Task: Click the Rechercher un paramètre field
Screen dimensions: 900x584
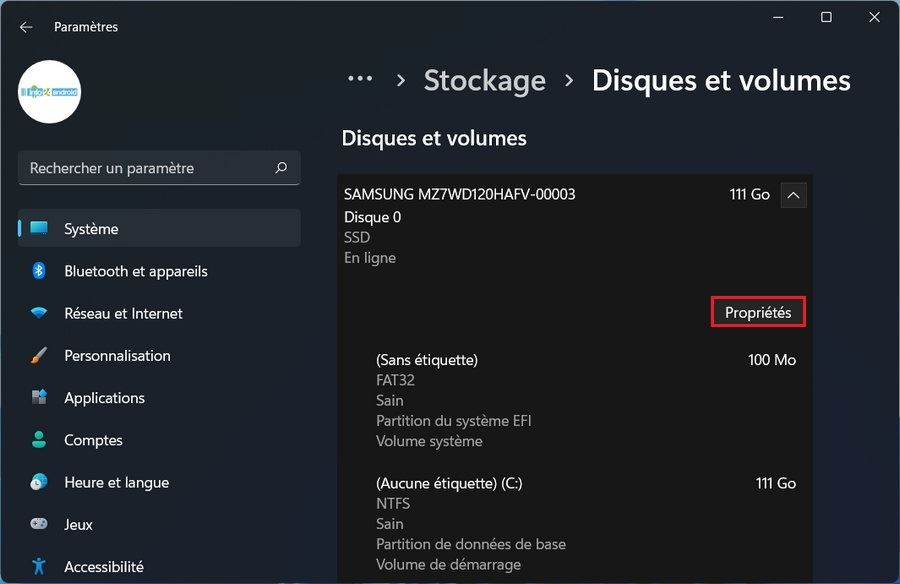Action: [x=150, y=167]
